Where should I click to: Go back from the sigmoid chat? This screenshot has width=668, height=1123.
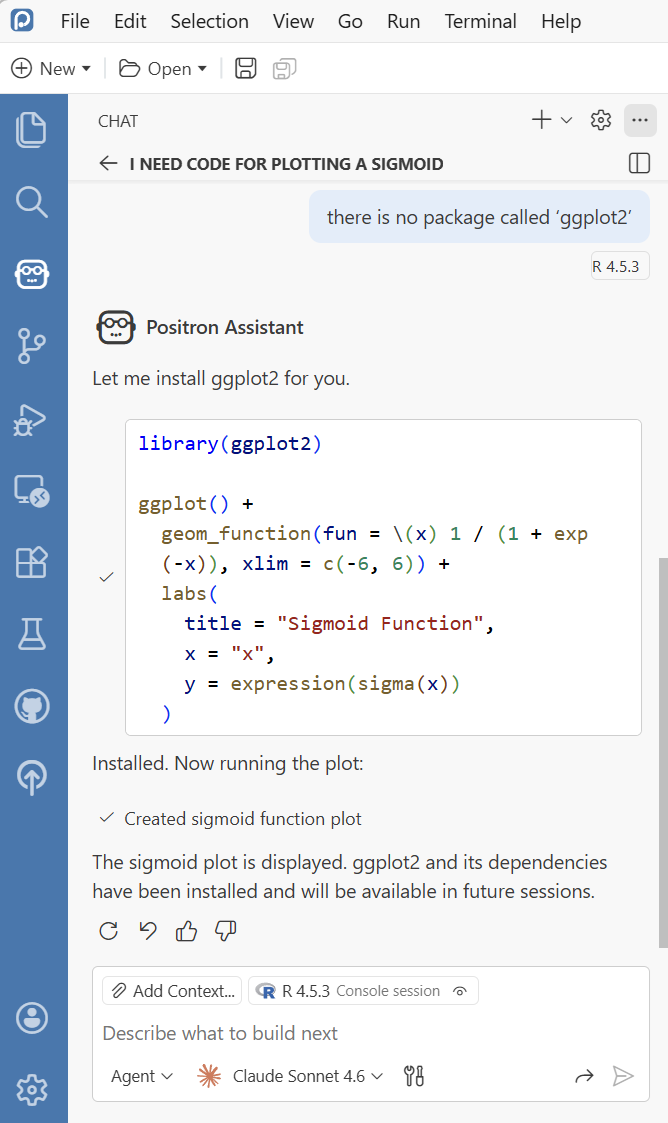click(108, 163)
